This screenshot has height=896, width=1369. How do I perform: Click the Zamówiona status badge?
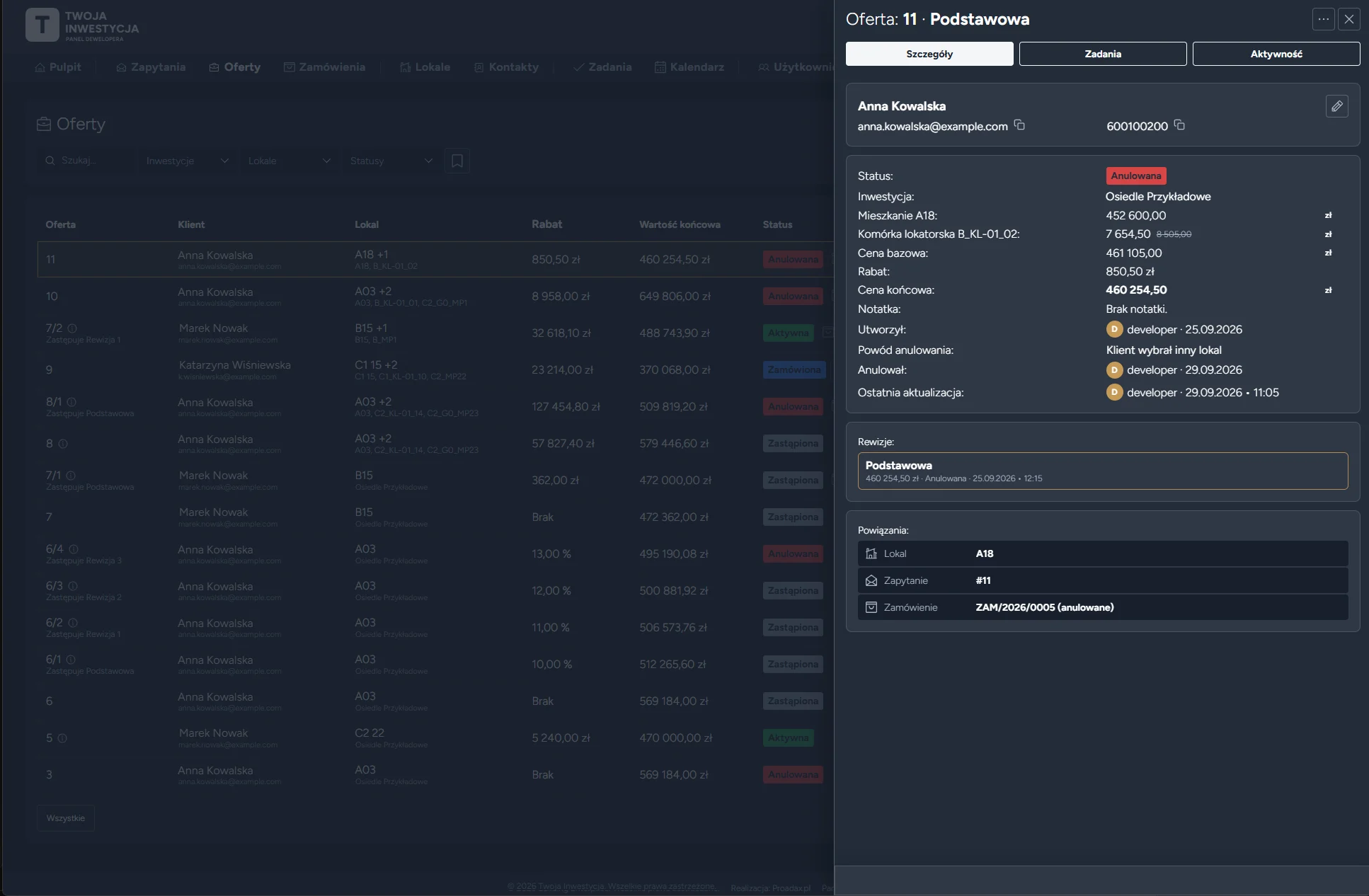click(794, 370)
